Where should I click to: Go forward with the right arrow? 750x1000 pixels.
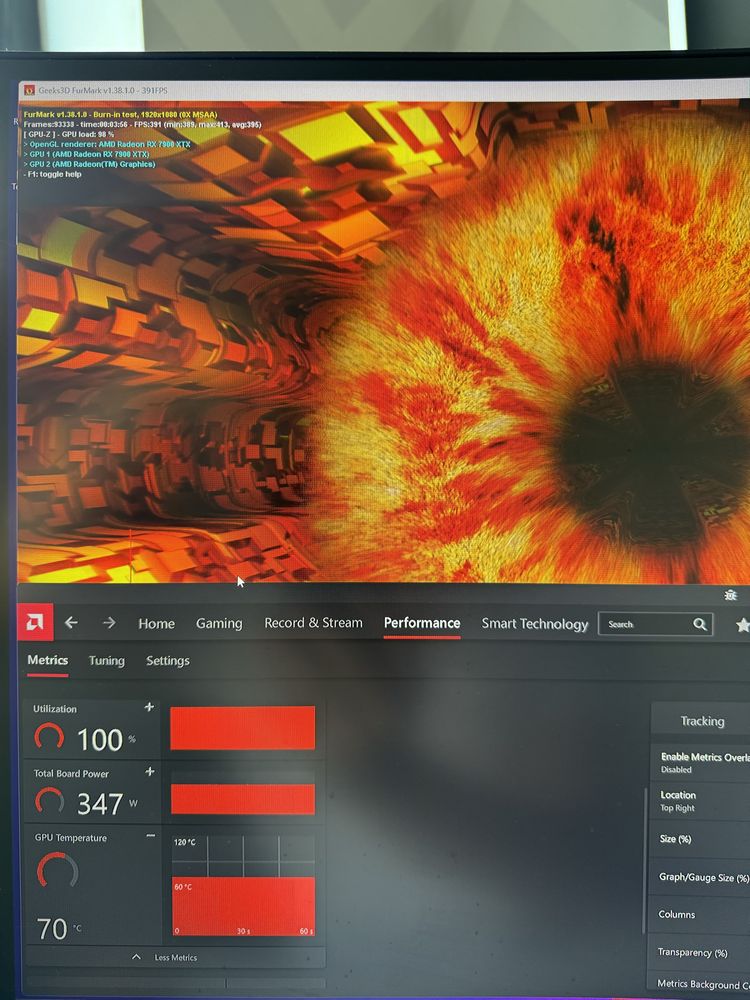(109, 622)
